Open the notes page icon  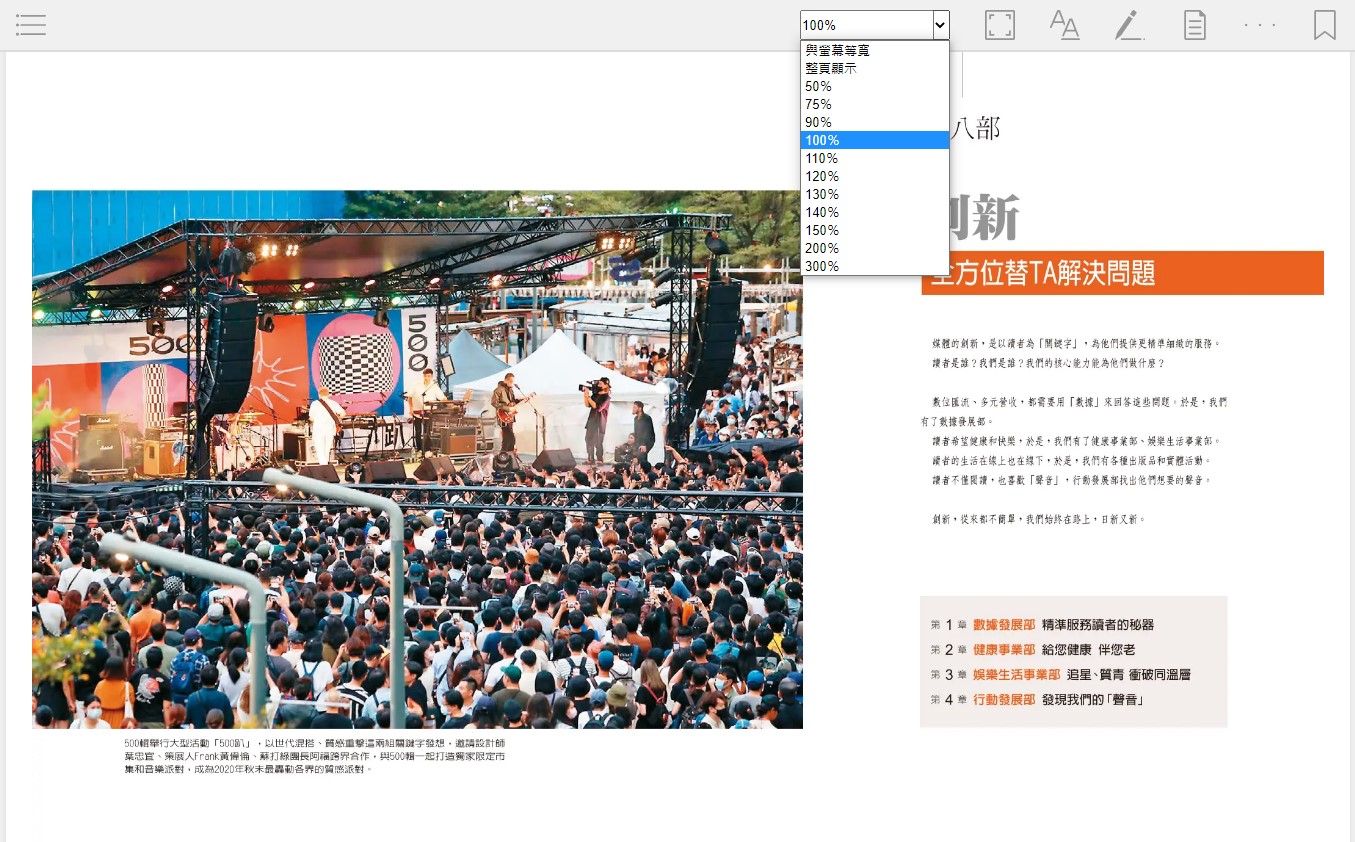1194,25
